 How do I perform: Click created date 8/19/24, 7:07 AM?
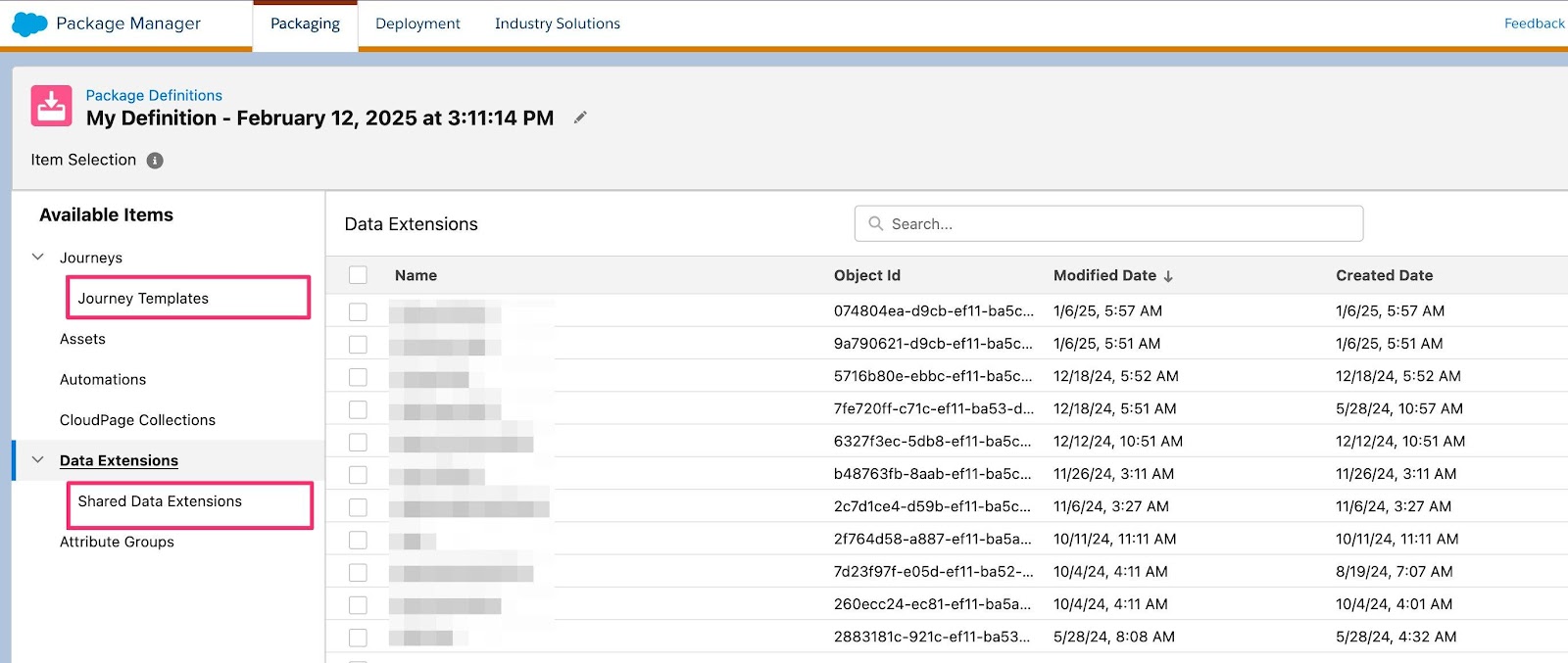[1395, 572]
